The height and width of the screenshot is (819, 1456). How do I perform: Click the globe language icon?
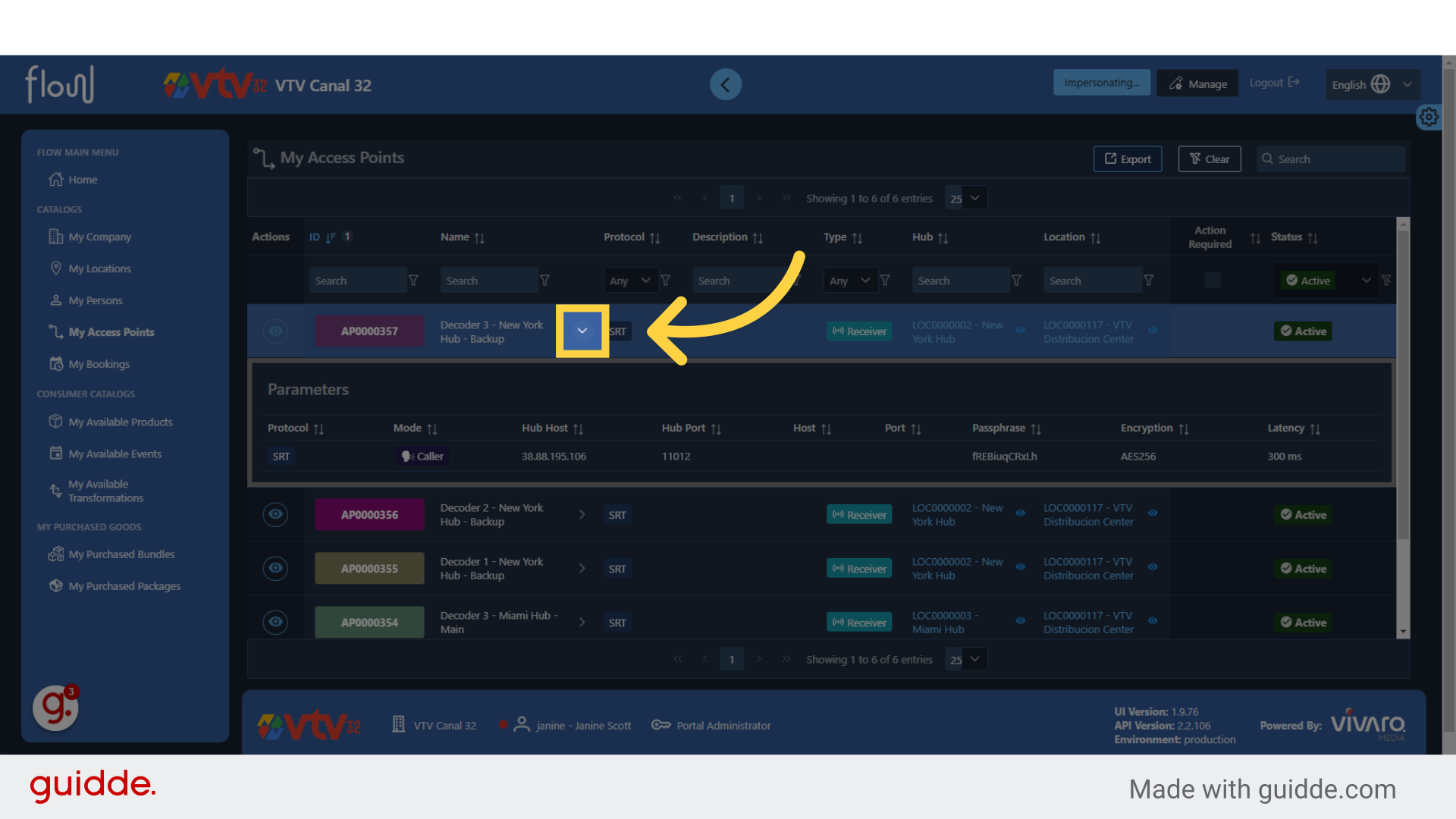click(1381, 84)
